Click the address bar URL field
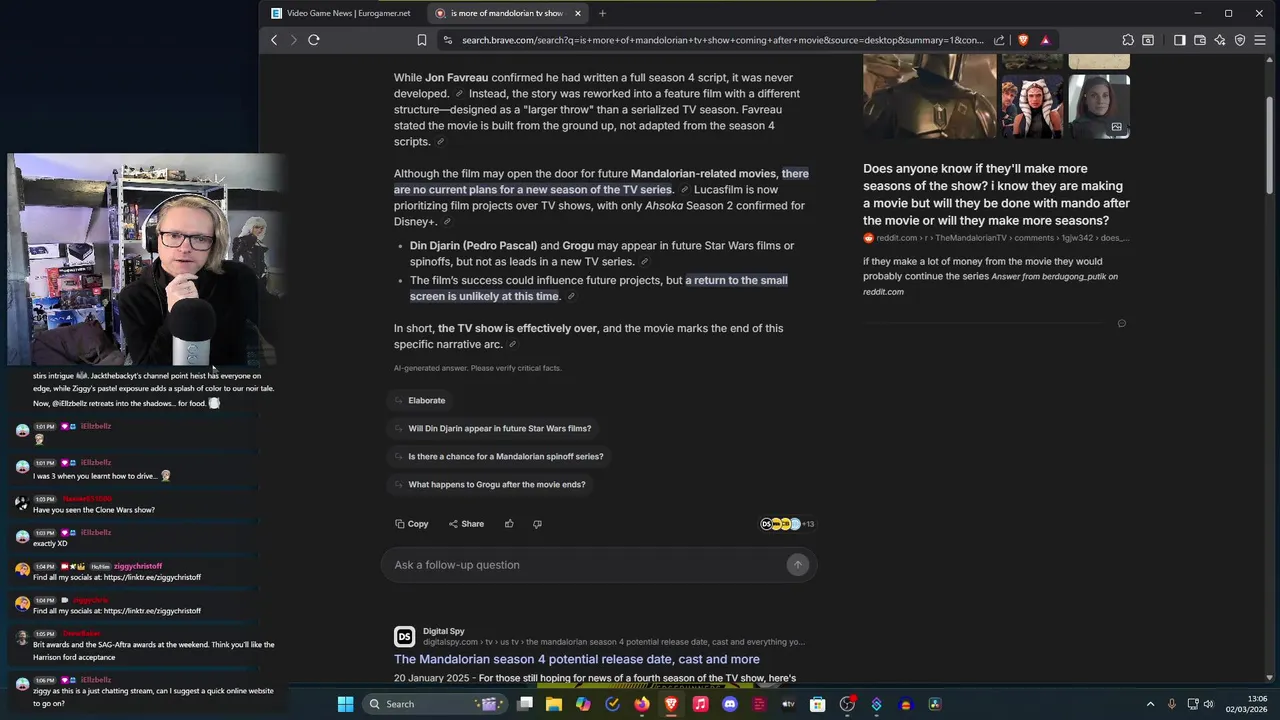The width and height of the screenshot is (1280, 720). (x=722, y=40)
